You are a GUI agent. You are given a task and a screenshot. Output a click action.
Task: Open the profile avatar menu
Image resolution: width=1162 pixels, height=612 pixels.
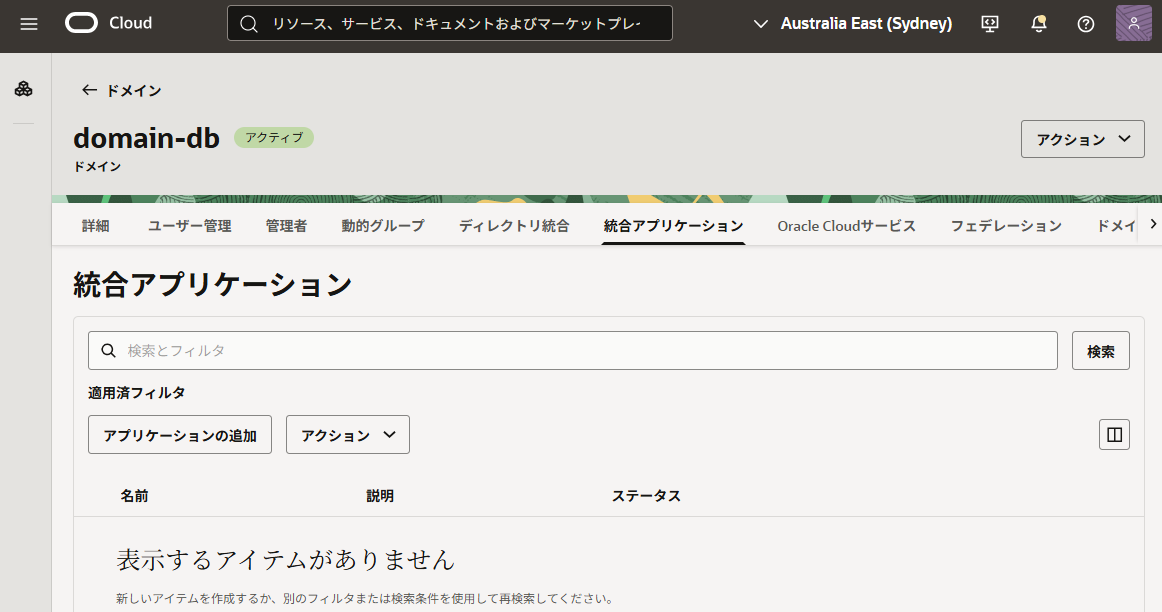pos(1133,22)
